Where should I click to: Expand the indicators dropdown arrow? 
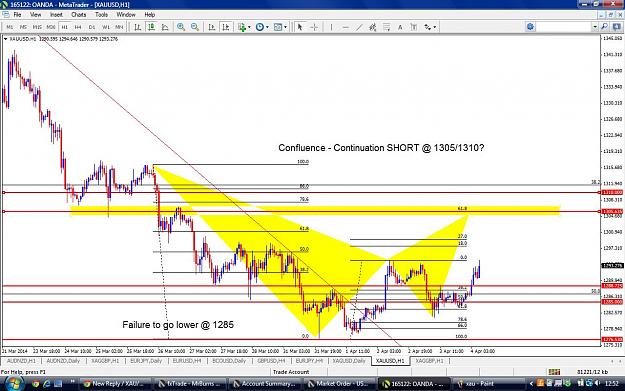[x=249, y=27]
